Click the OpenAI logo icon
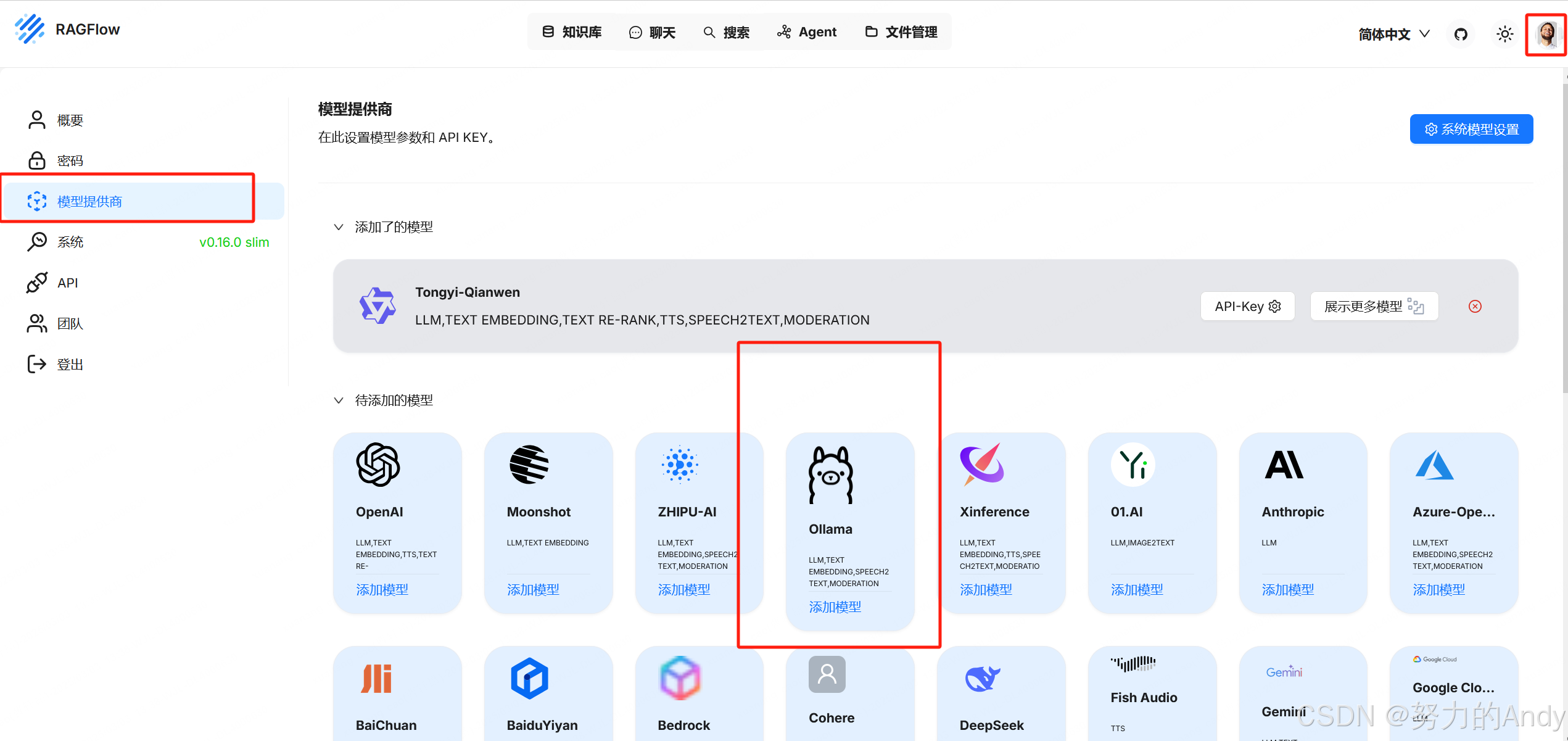1568x741 pixels. (x=378, y=465)
